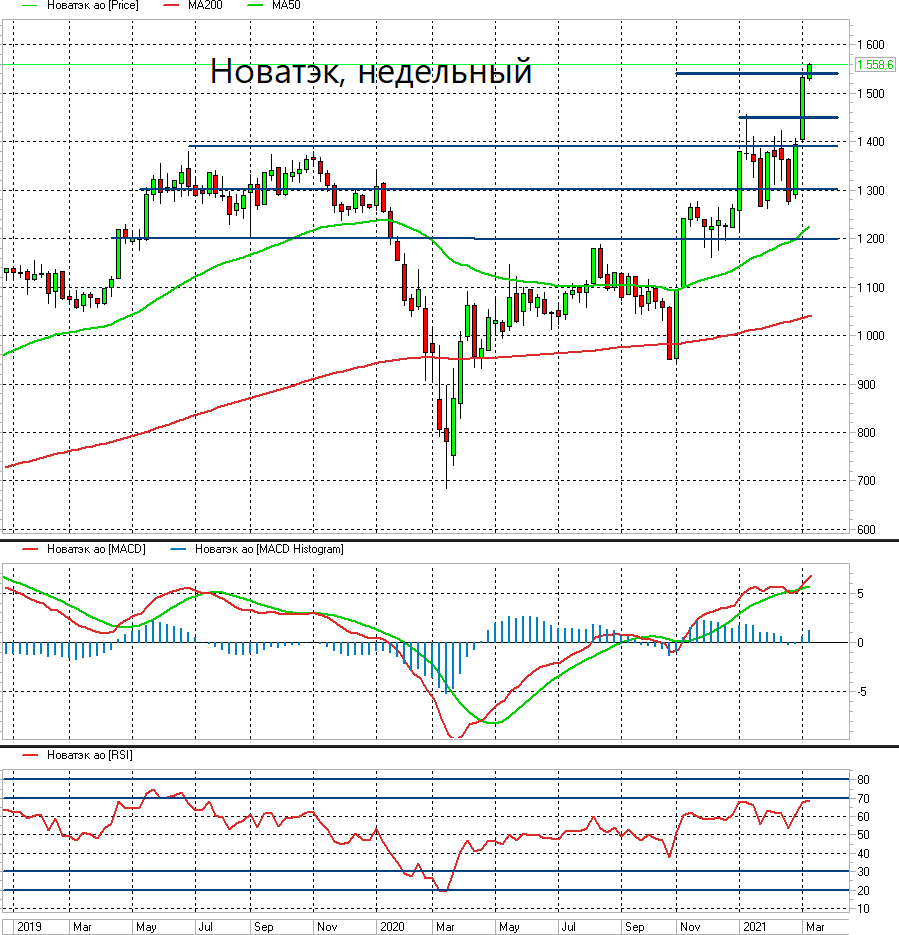Select the MA200 legend label
The image size is (899, 935).
(205, 5)
